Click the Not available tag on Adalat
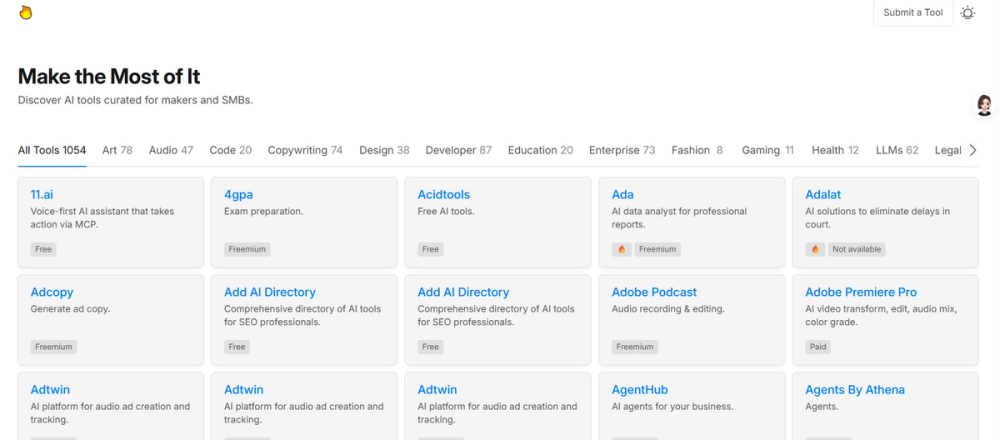 point(857,249)
